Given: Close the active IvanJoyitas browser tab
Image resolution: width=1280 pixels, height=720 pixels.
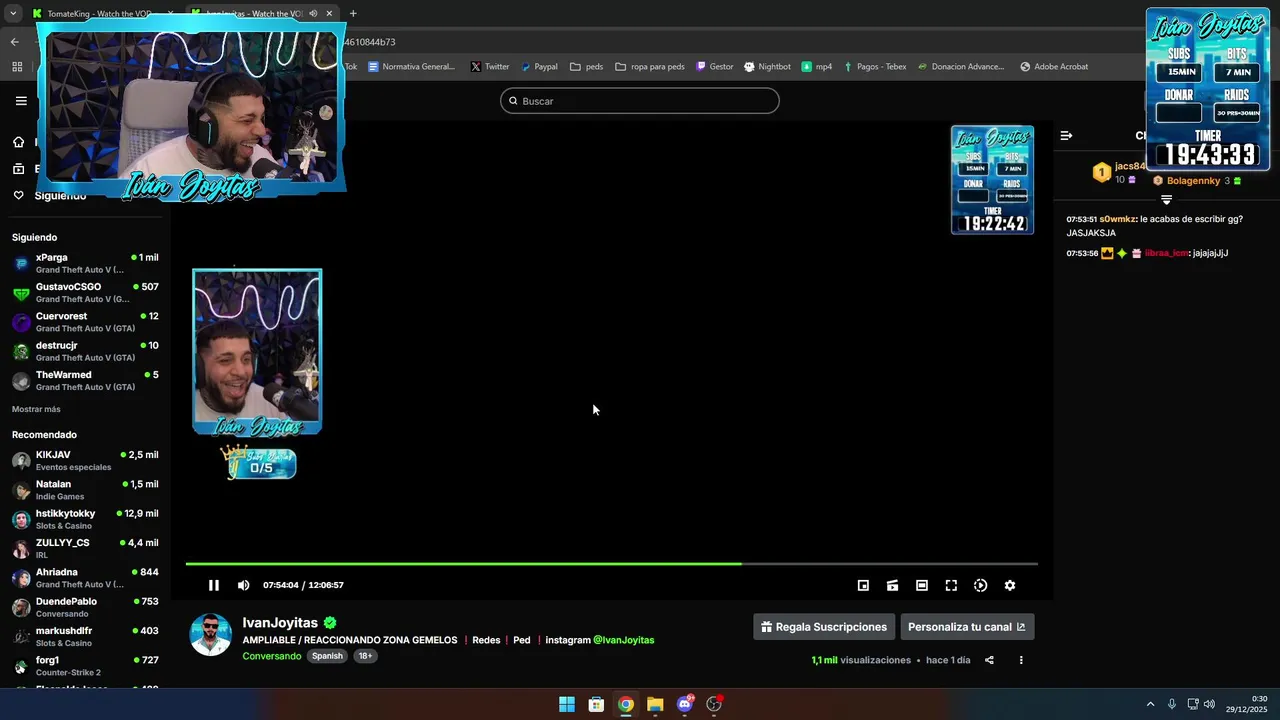Looking at the screenshot, I should (329, 14).
